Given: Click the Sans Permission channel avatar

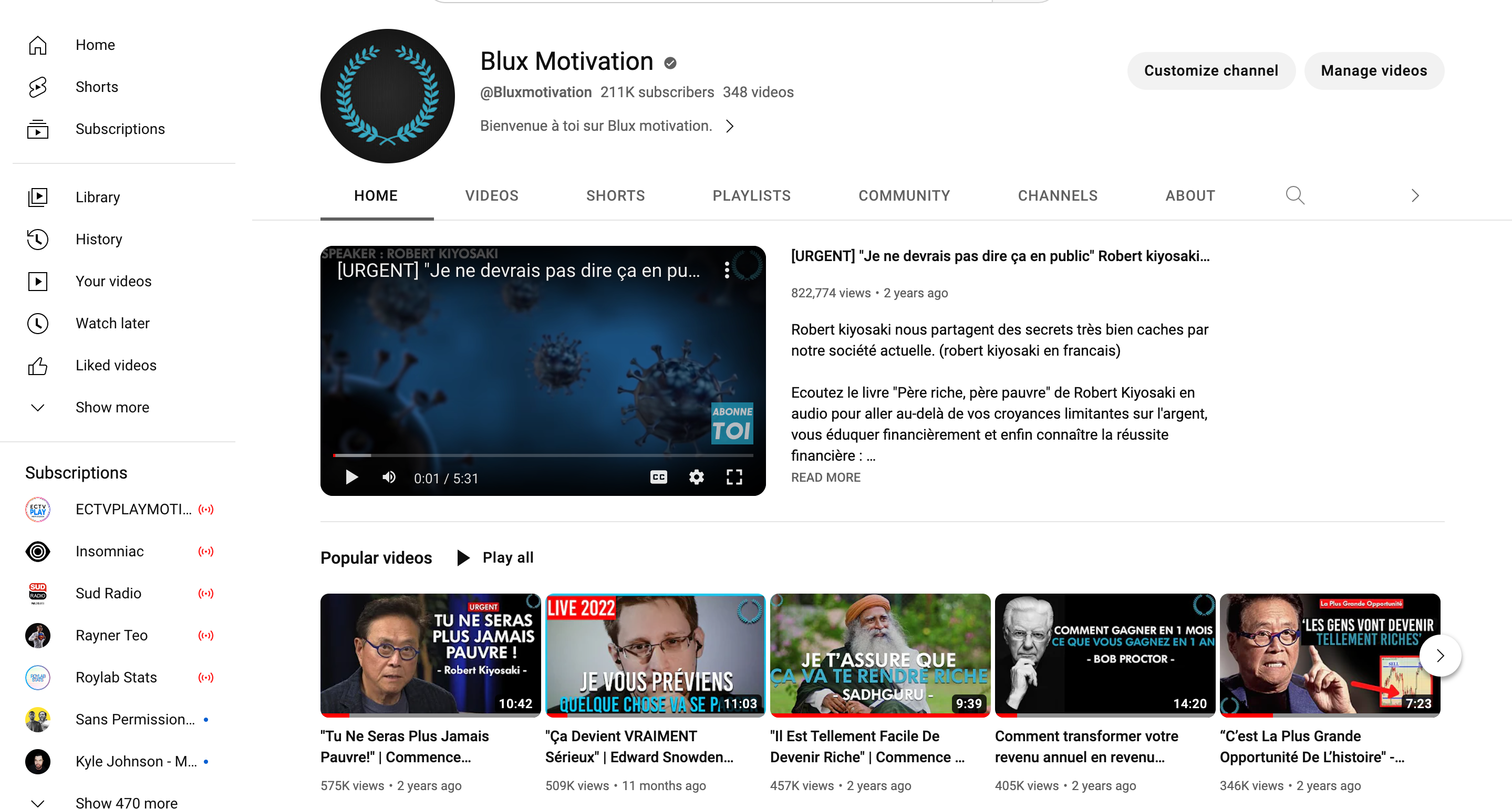Looking at the screenshot, I should click(38, 720).
